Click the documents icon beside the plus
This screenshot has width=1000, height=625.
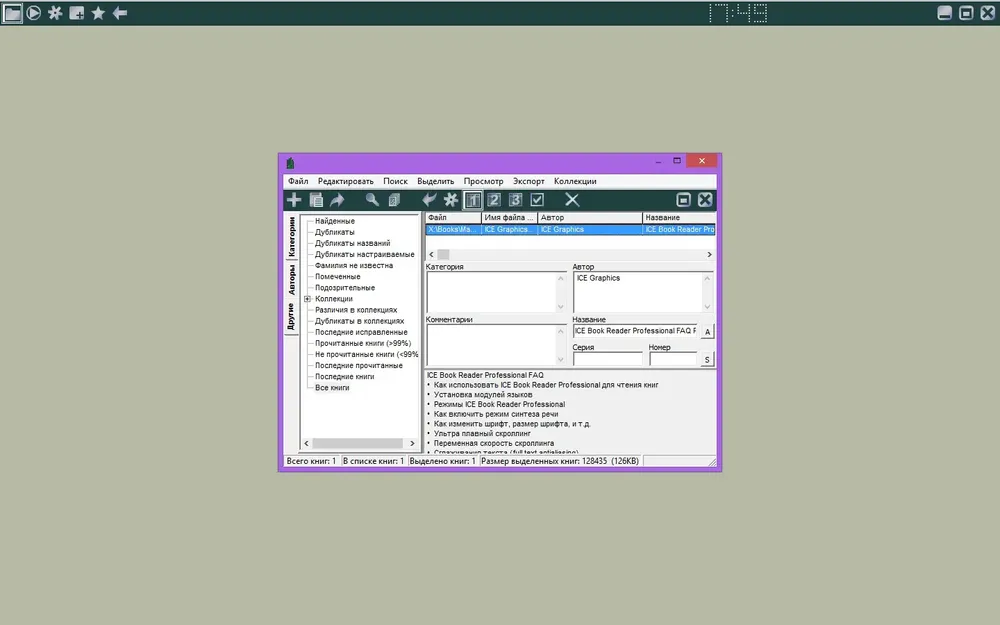[x=316, y=200]
